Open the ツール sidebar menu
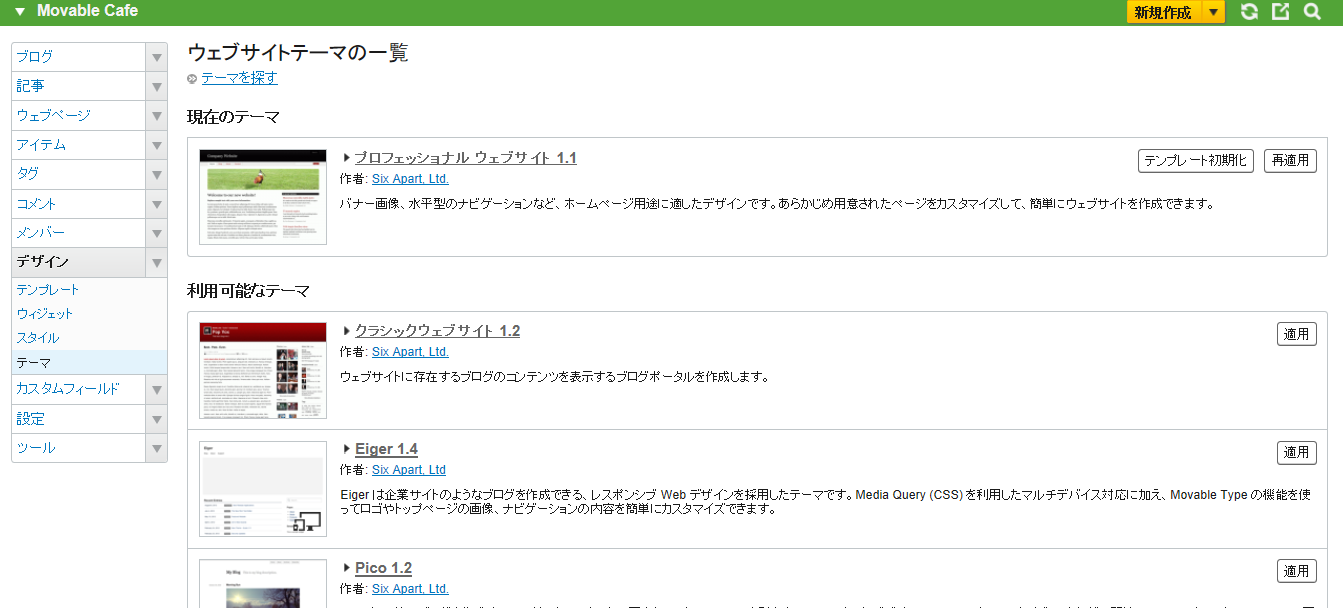 coord(78,448)
